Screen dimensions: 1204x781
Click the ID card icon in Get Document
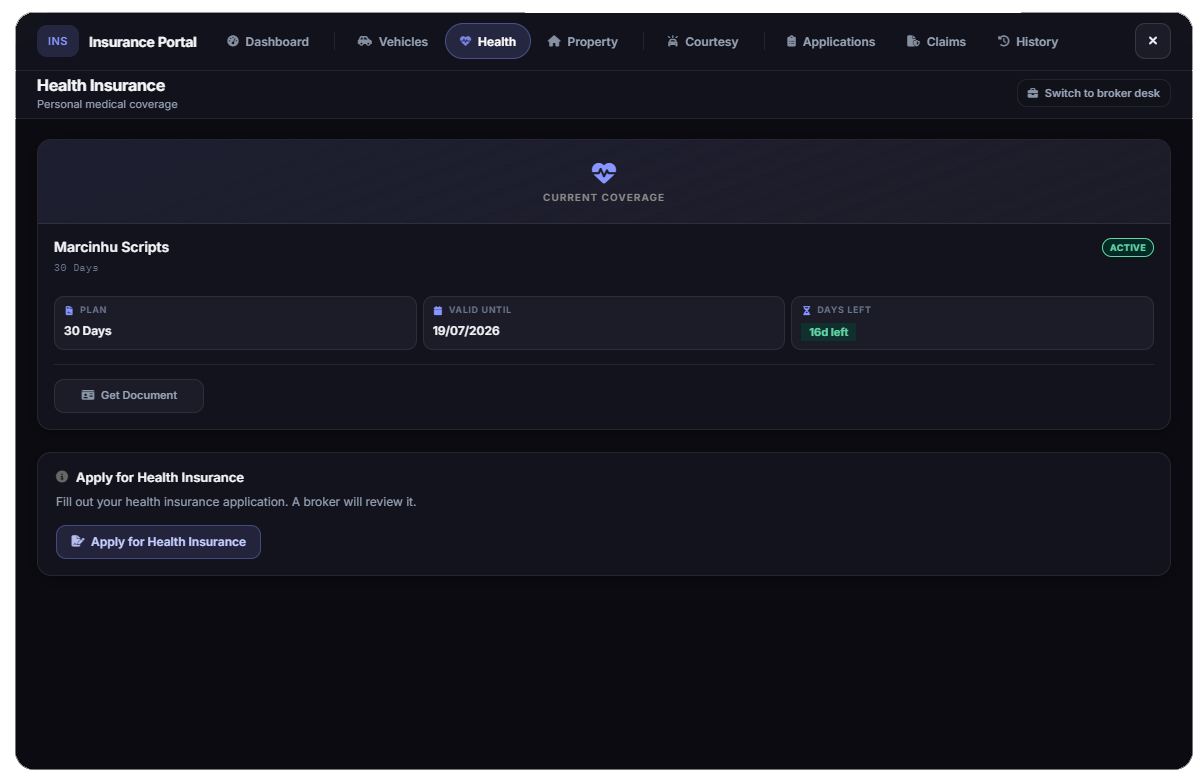click(88, 395)
